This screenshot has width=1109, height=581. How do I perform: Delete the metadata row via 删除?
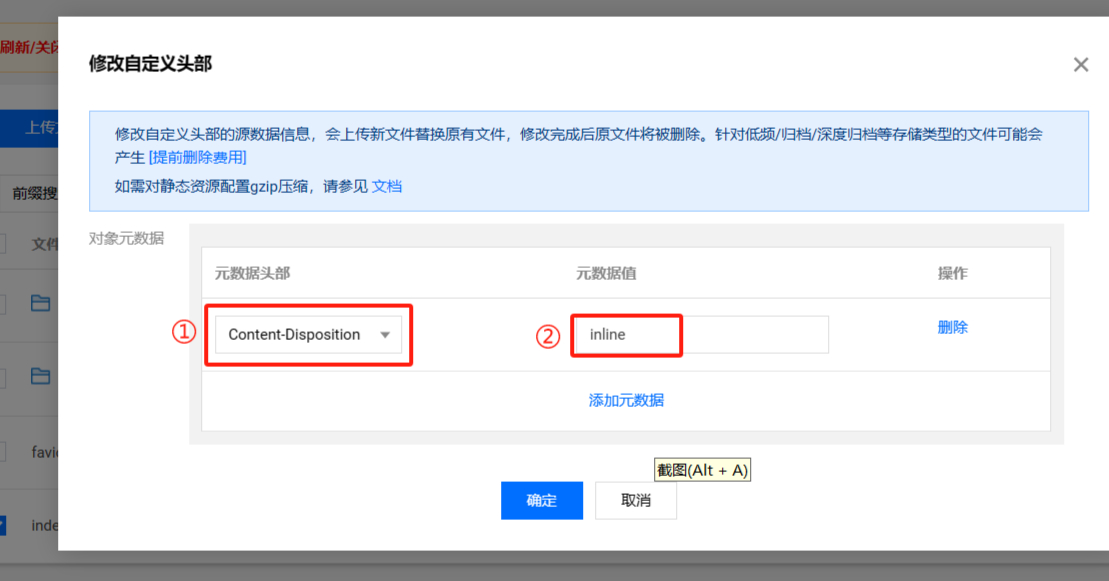click(951, 326)
